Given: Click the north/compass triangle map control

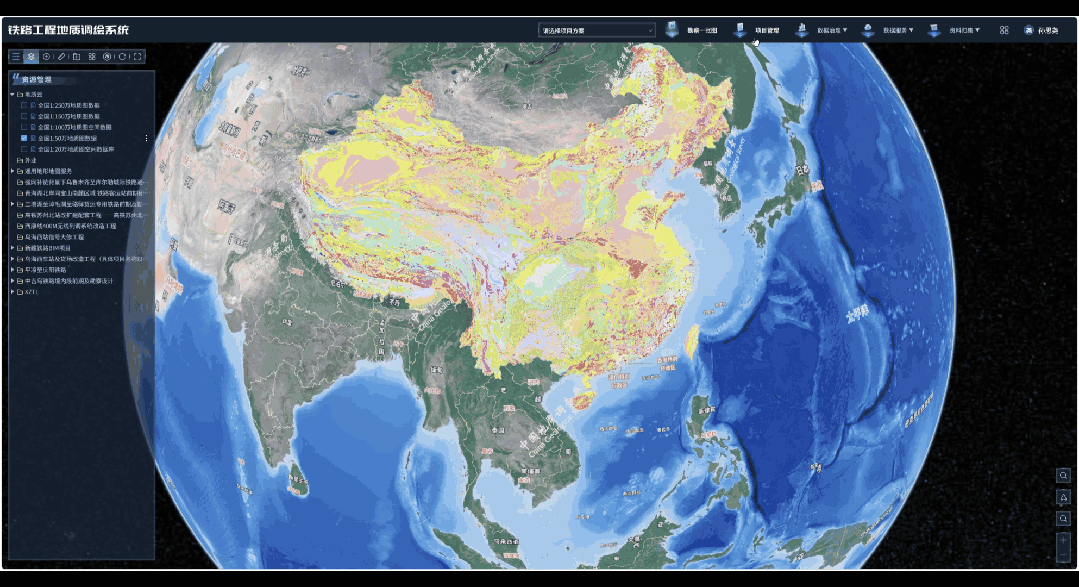Looking at the screenshot, I should click(x=1063, y=497).
